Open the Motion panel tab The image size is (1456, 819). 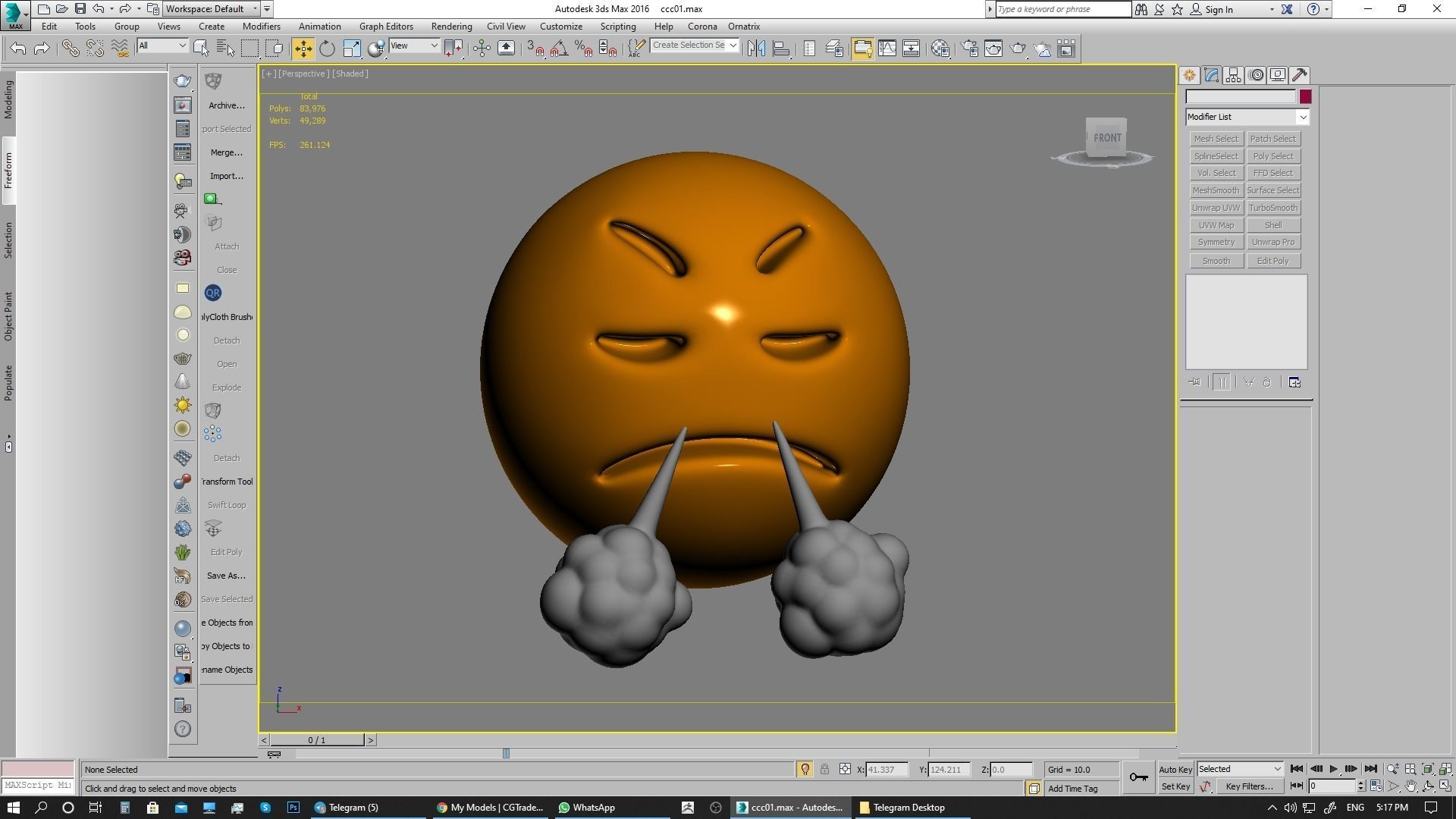(1256, 75)
